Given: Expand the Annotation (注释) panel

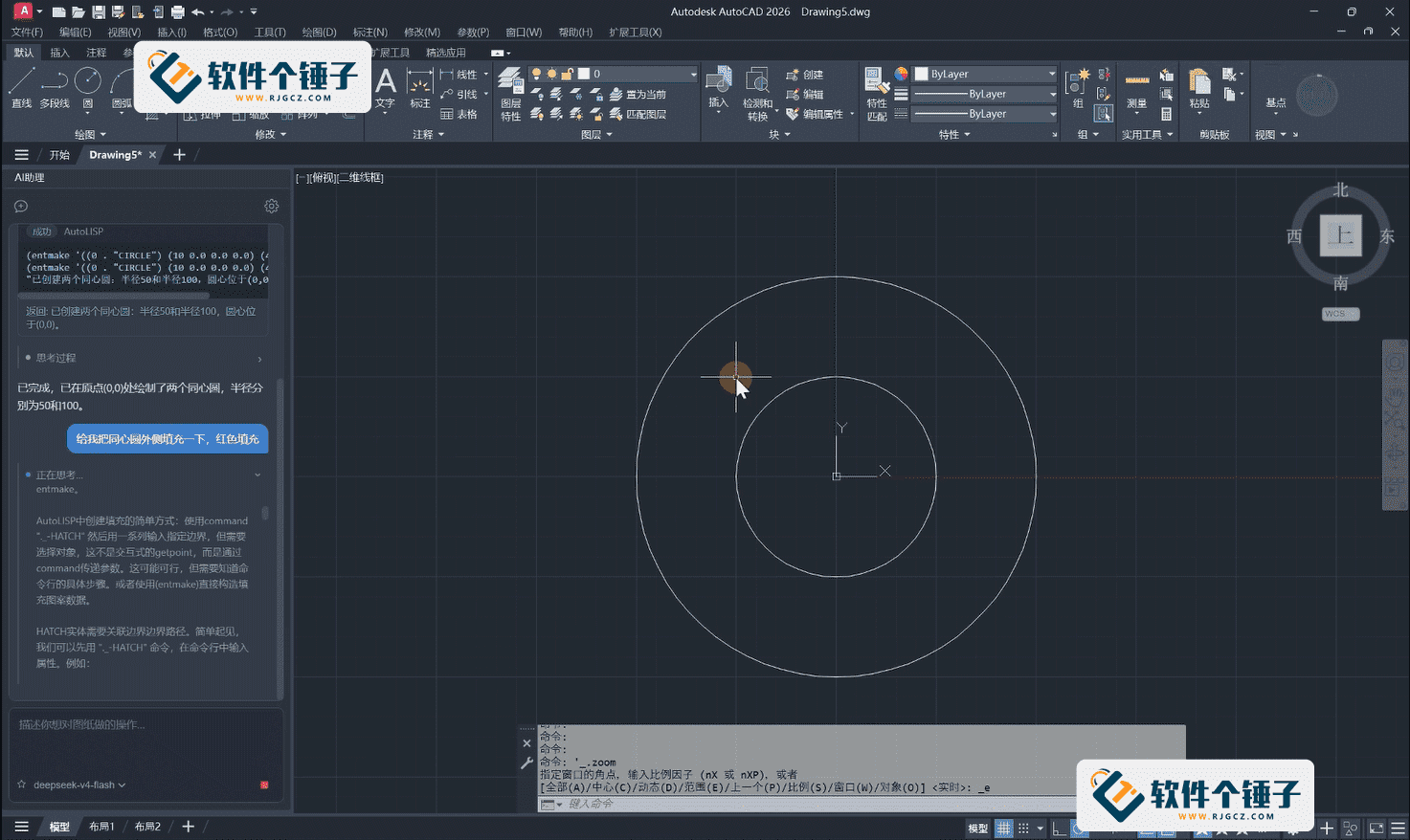Looking at the screenshot, I should 428,135.
